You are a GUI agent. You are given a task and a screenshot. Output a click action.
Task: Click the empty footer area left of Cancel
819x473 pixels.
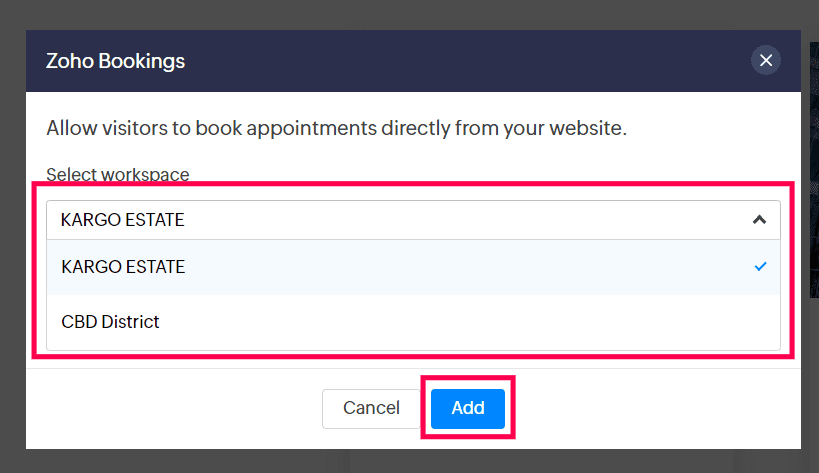174,409
